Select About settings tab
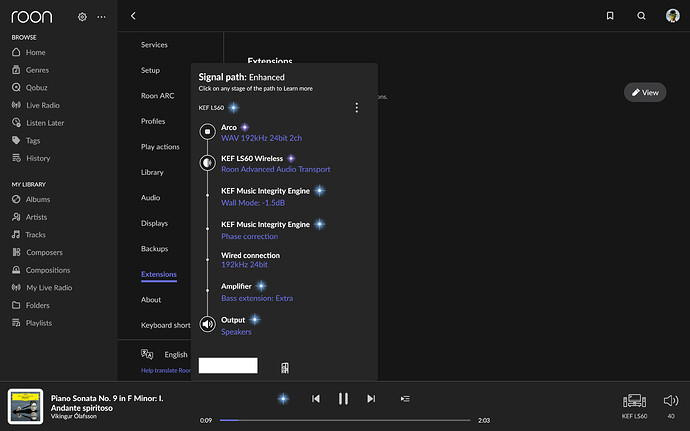 tap(150, 300)
